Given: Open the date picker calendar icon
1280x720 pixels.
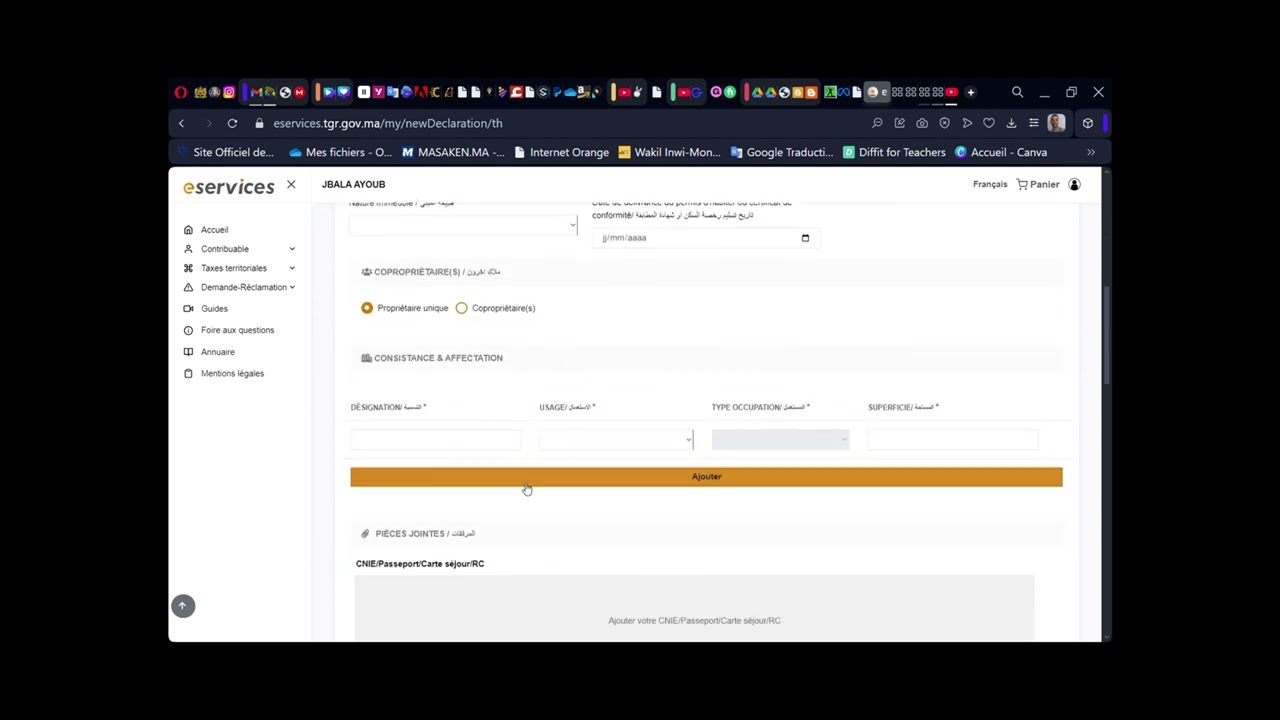Looking at the screenshot, I should (x=805, y=238).
